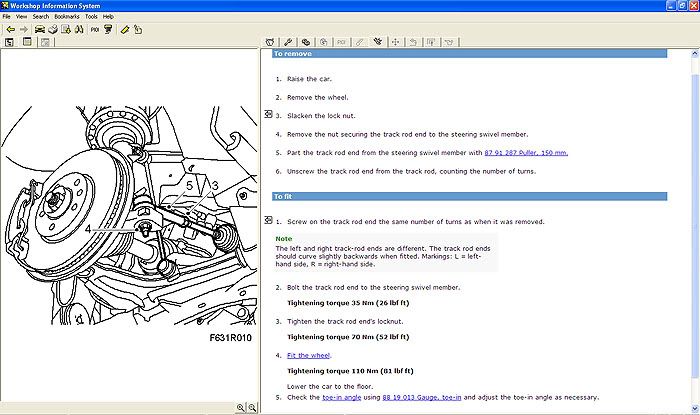
Task: Click the text Remove the wheel.
Action: (317, 97)
